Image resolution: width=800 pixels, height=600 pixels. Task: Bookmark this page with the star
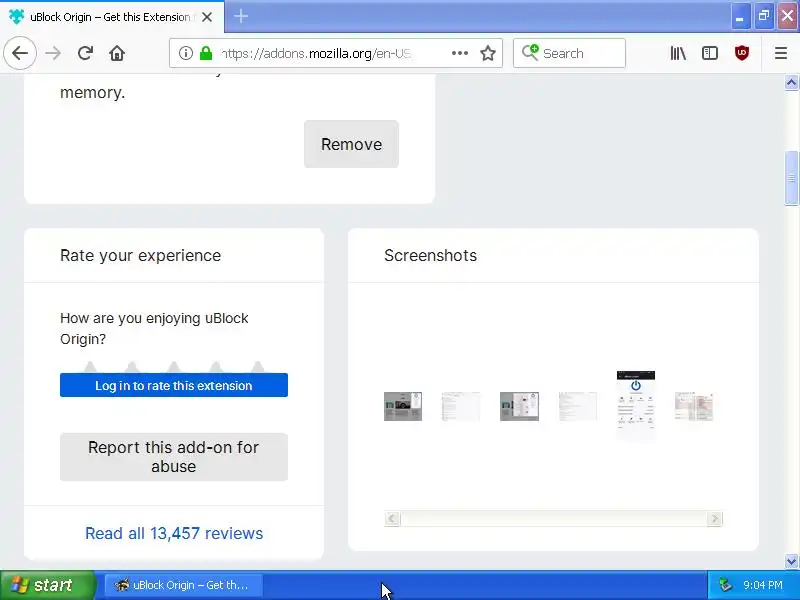488,53
